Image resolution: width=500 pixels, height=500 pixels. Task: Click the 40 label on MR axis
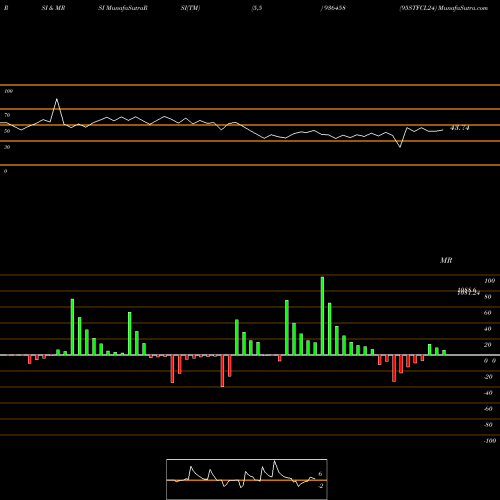488,329
